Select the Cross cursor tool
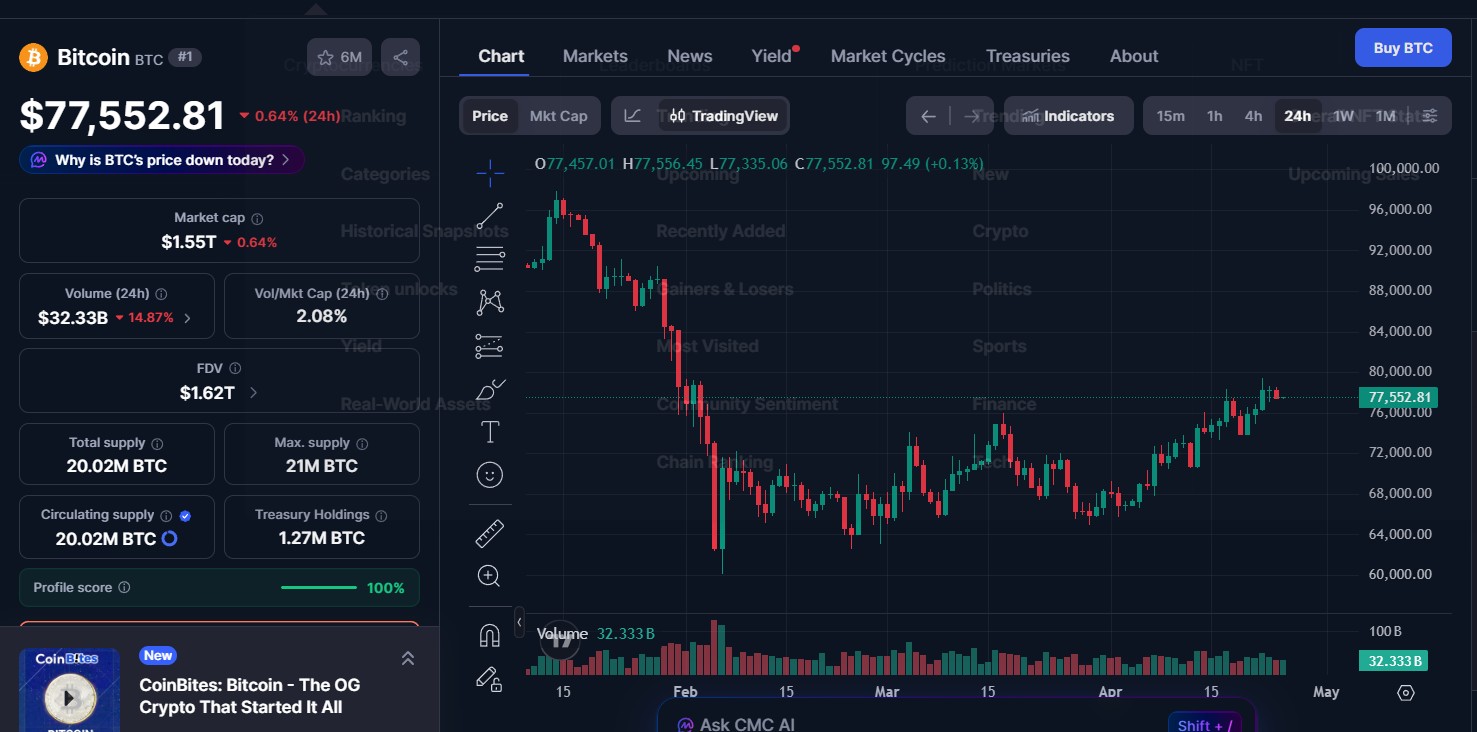The height and width of the screenshot is (732, 1477). tap(489, 172)
